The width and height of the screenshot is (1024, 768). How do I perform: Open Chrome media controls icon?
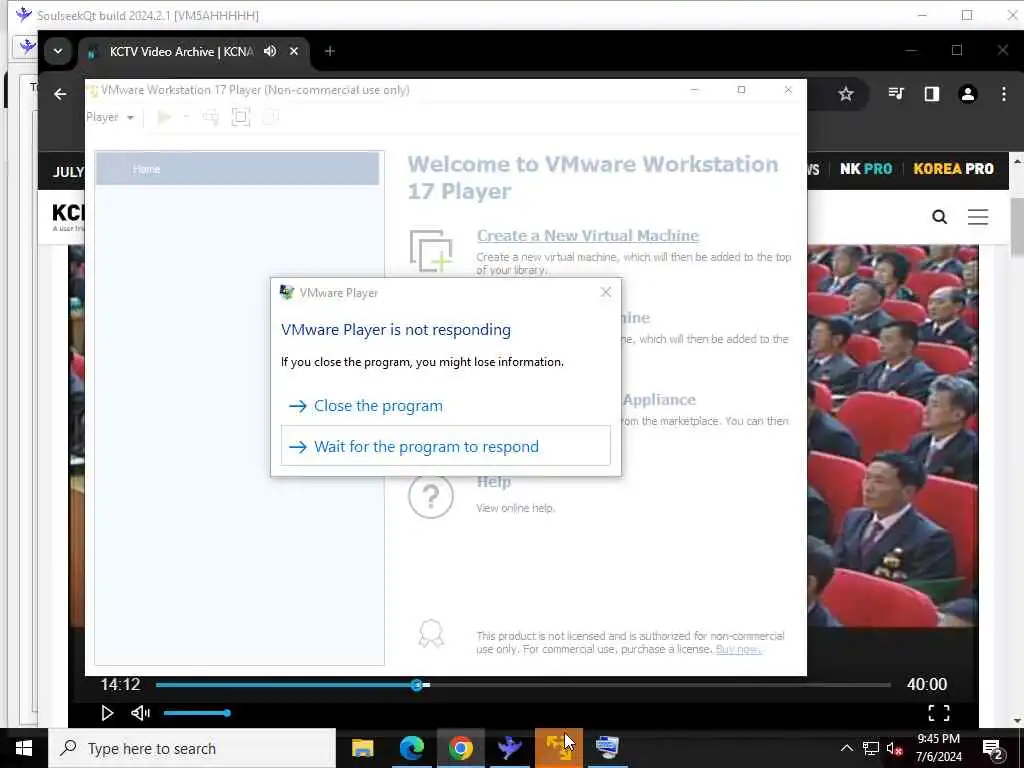[x=896, y=95]
